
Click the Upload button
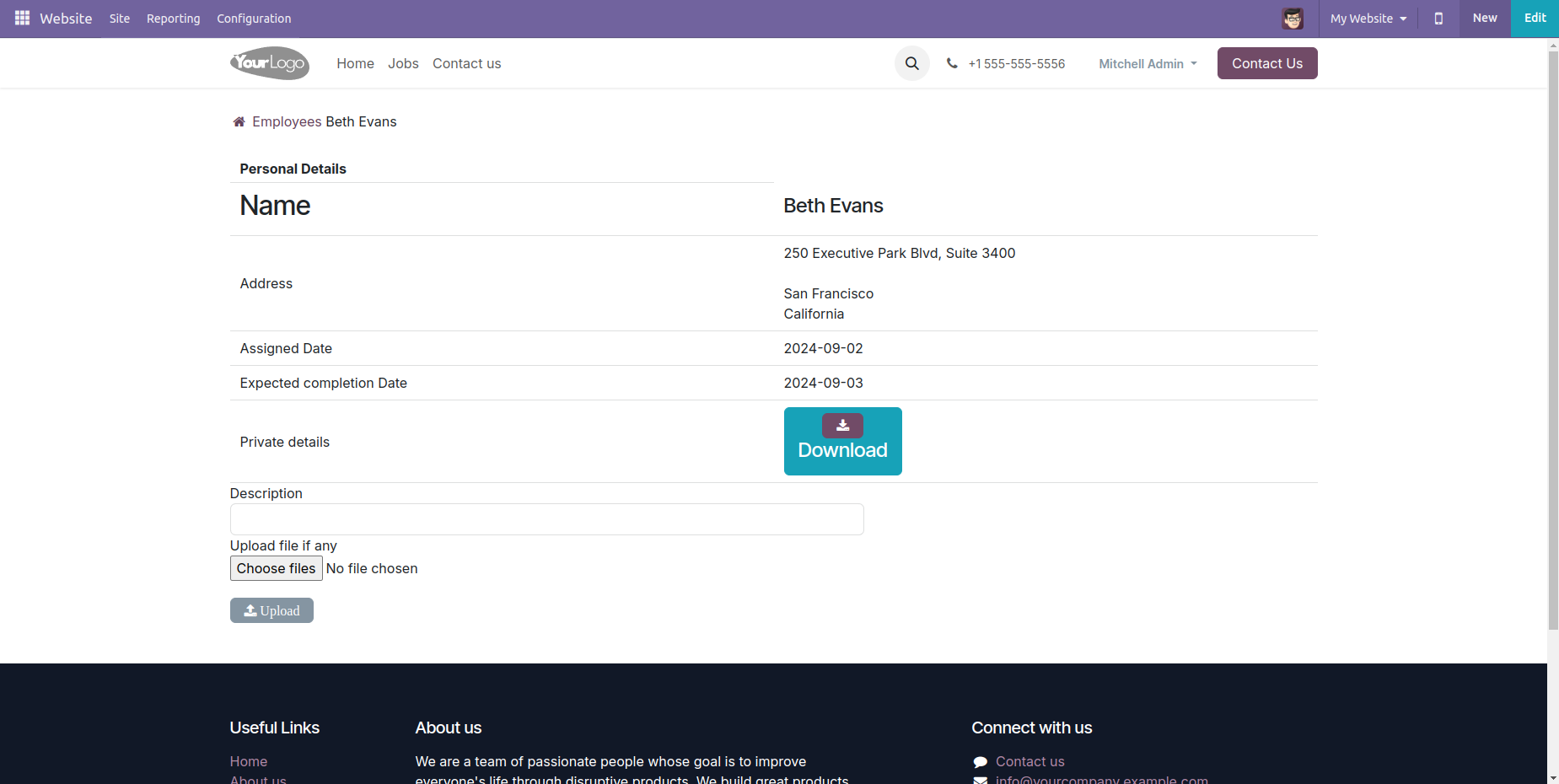pos(271,610)
